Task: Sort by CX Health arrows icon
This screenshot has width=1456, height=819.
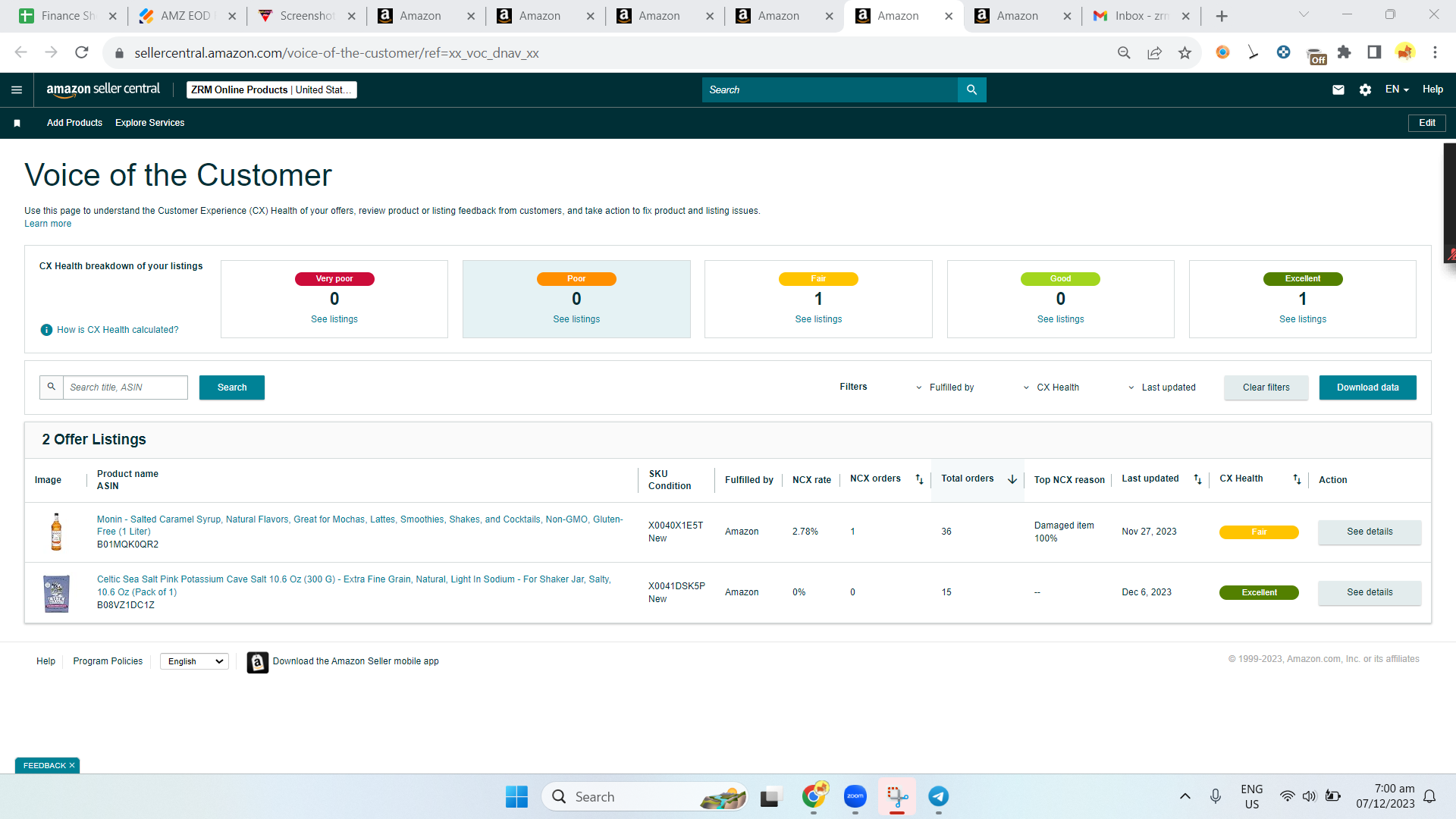Action: tap(1297, 479)
